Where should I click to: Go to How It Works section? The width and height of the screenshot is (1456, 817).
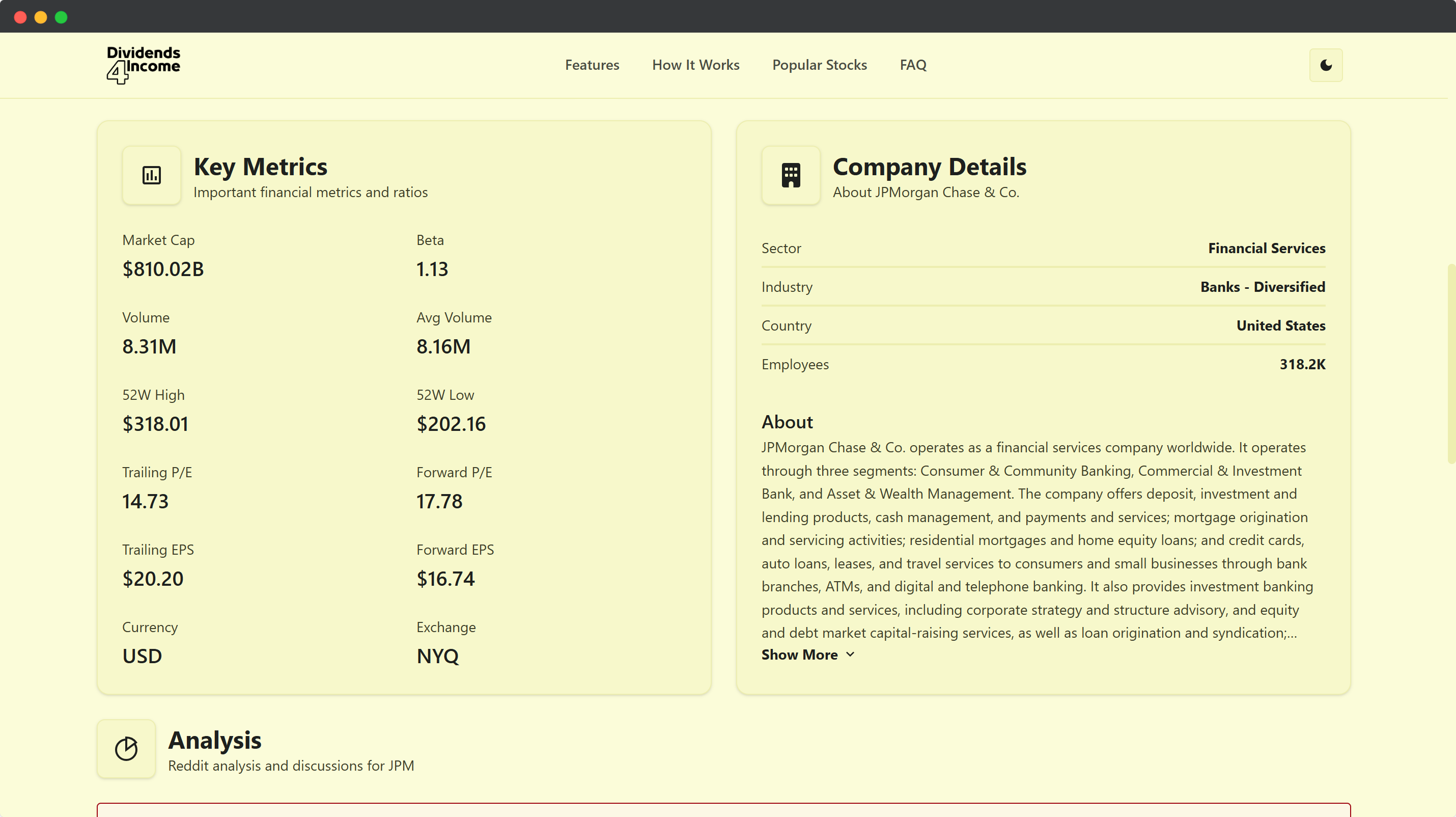[695, 65]
